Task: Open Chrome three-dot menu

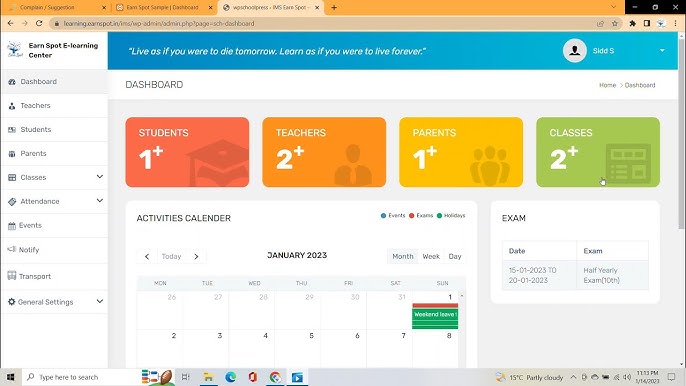Action: (x=676, y=24)
